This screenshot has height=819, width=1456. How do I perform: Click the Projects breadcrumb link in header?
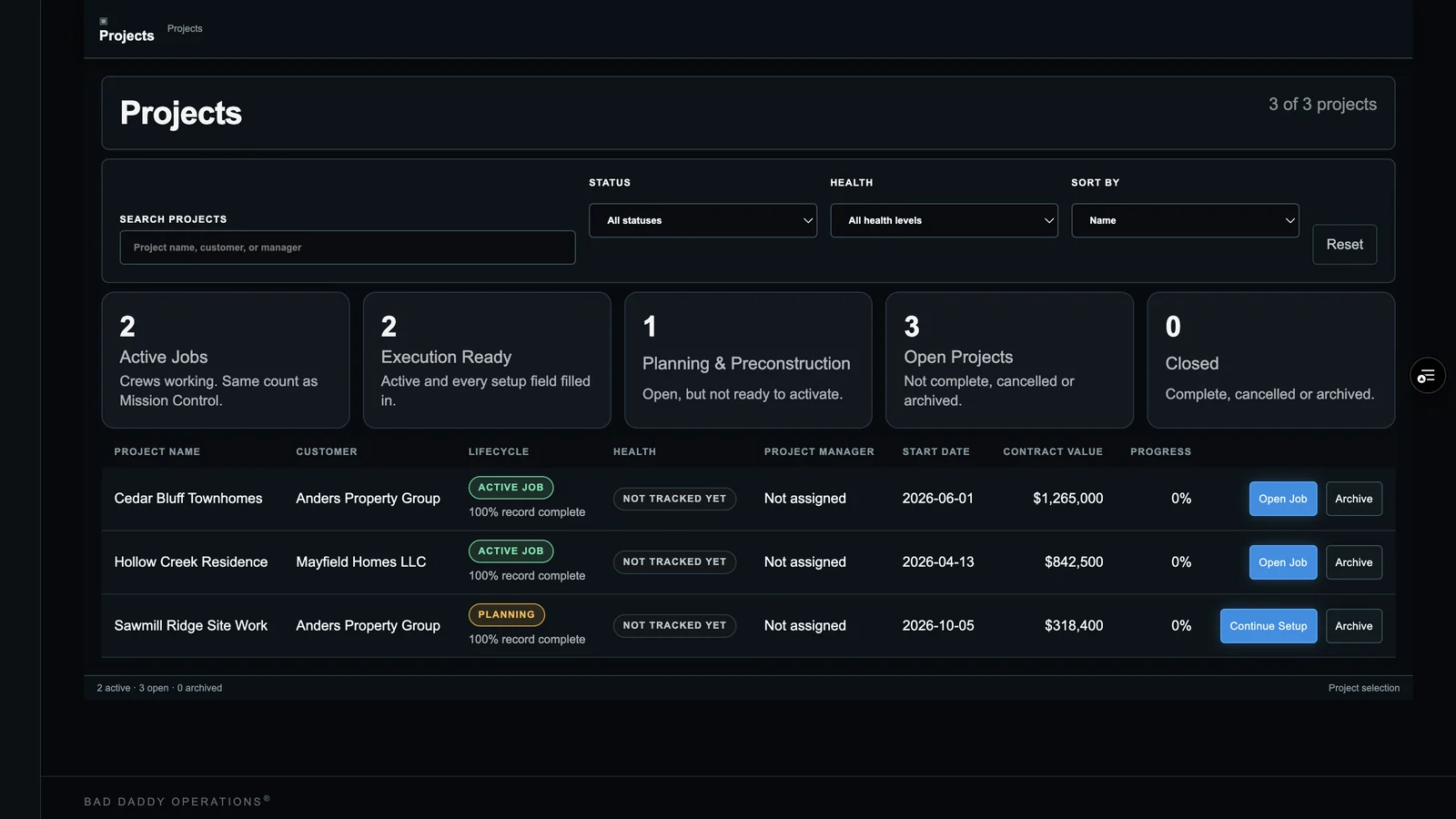click(x=185, y=29)
